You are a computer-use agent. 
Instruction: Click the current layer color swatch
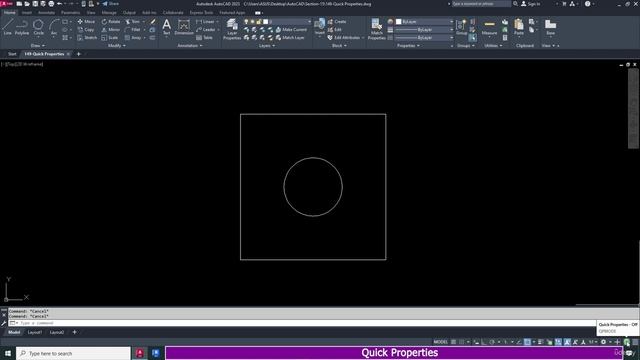tap(265, 21)
